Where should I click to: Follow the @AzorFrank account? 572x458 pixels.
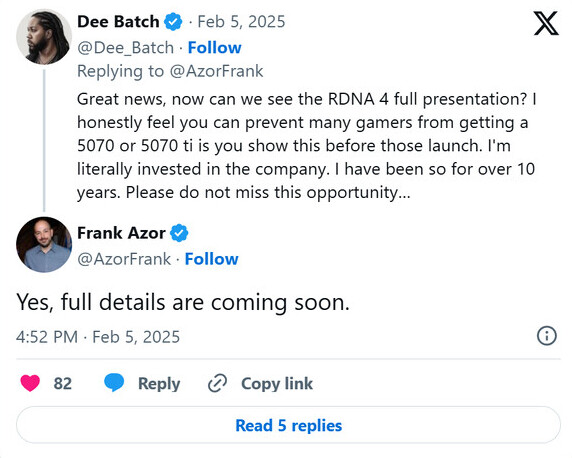212,259
